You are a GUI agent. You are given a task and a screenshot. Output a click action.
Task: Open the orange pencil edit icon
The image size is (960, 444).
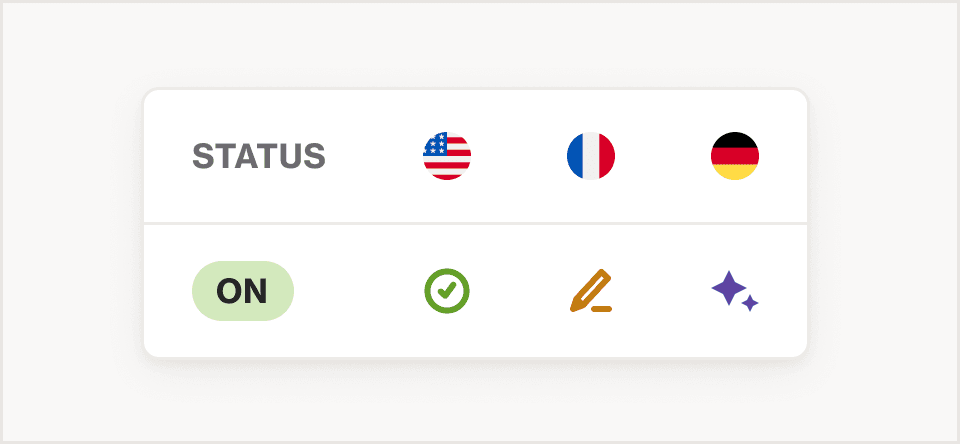[x=591, y=291]
